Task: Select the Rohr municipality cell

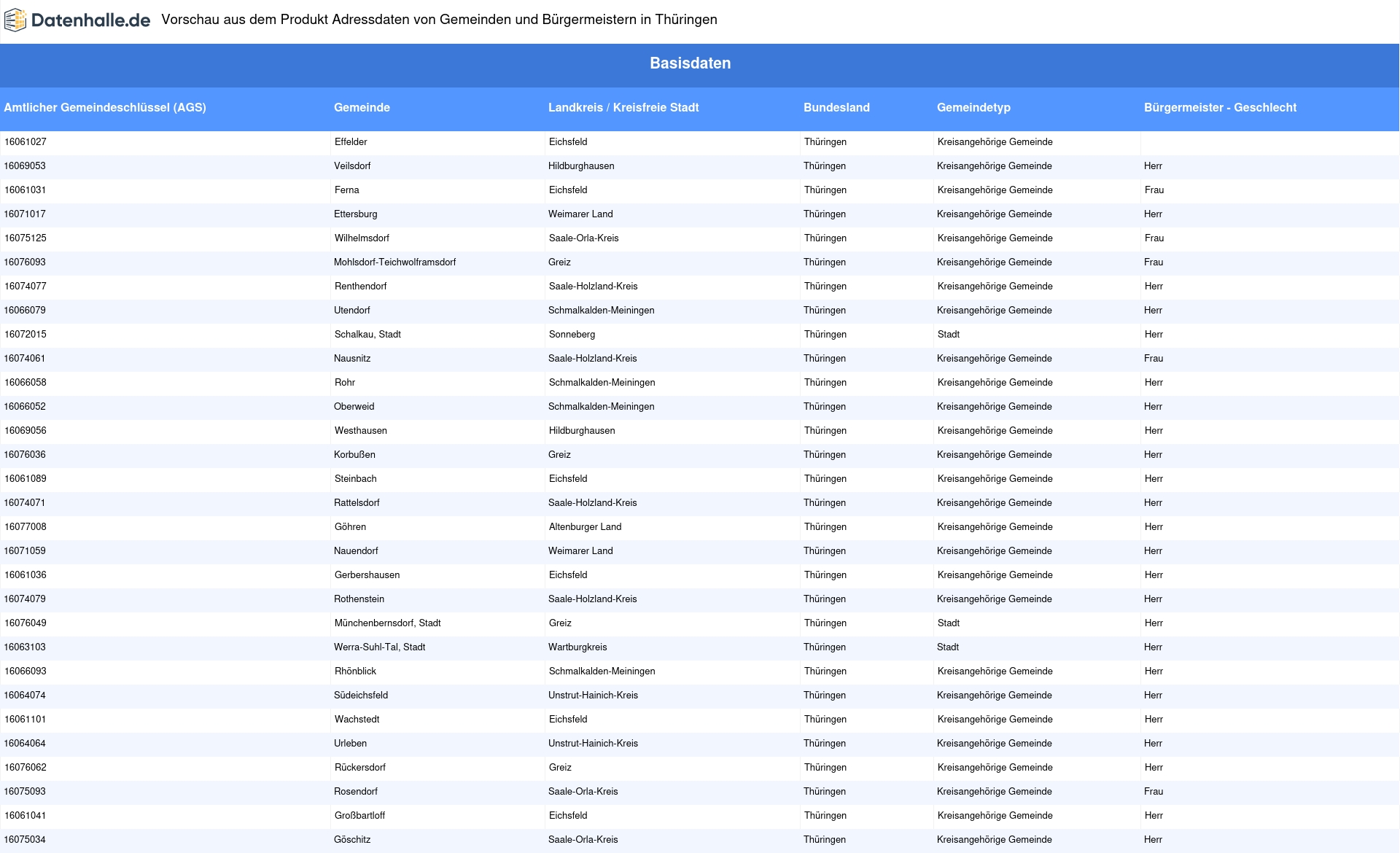Action: click(x=345, y=383)
